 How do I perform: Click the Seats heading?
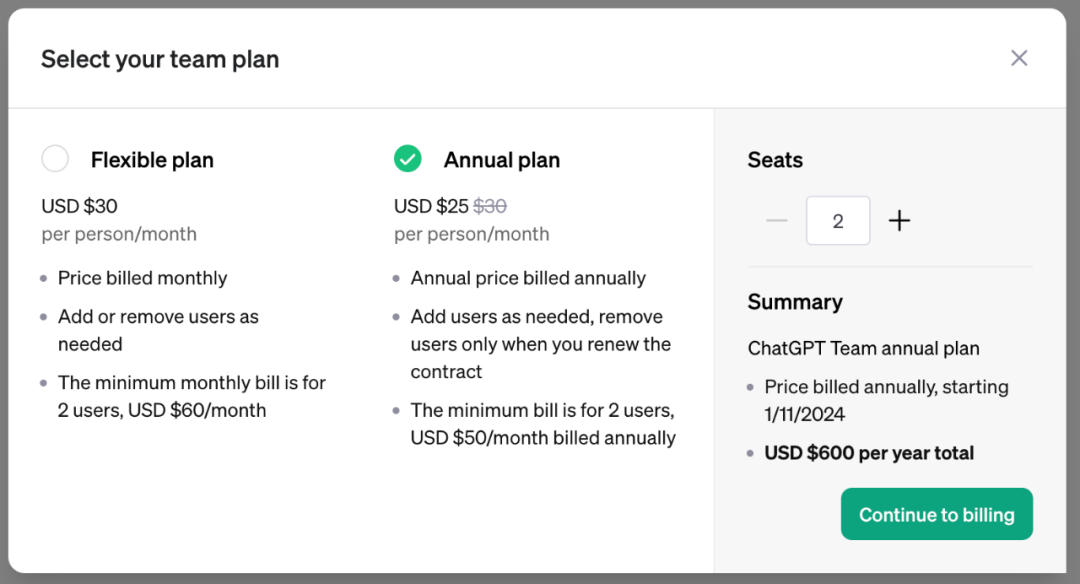[775, 160]
